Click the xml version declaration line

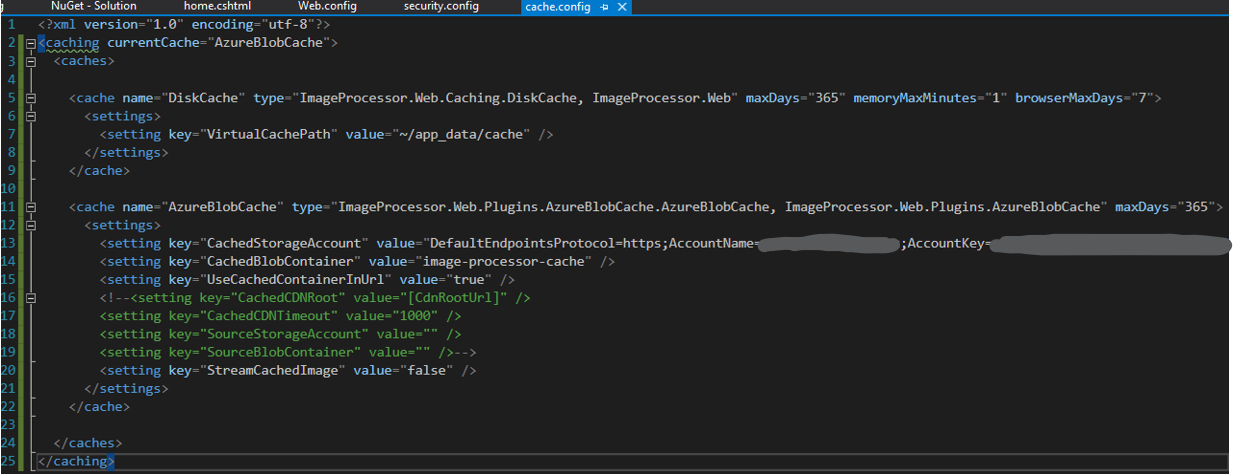click(184, 24)
